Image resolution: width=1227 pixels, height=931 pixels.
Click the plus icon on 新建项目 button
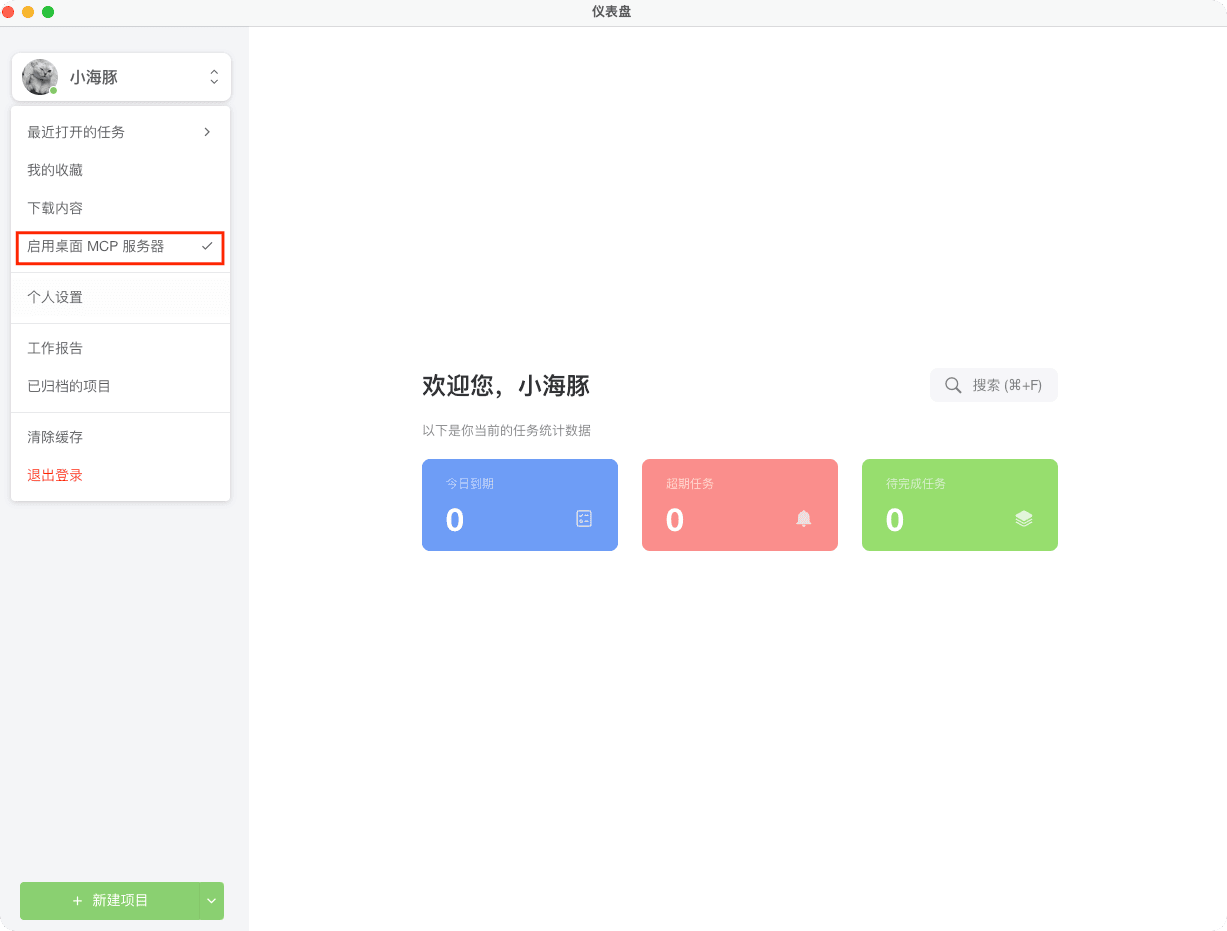78,901
